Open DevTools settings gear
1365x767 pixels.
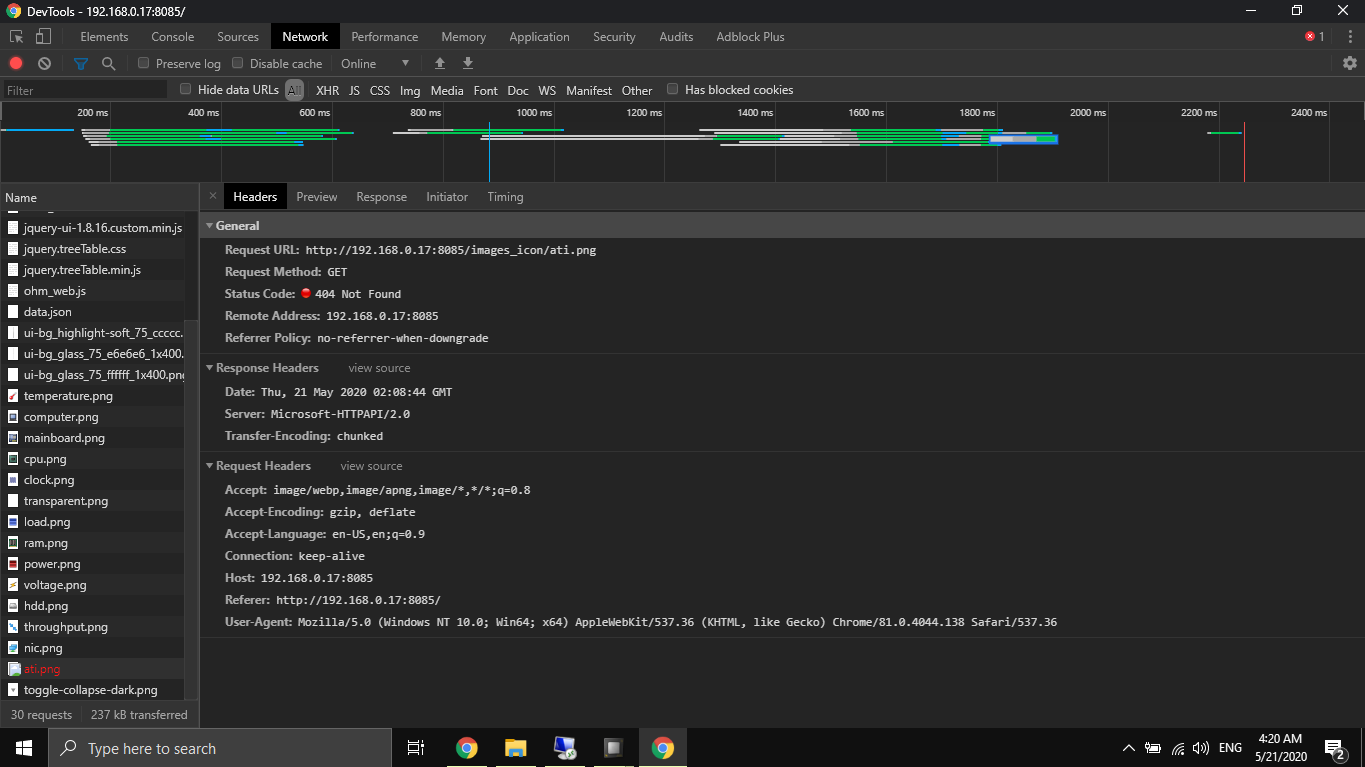point(1349,62)
